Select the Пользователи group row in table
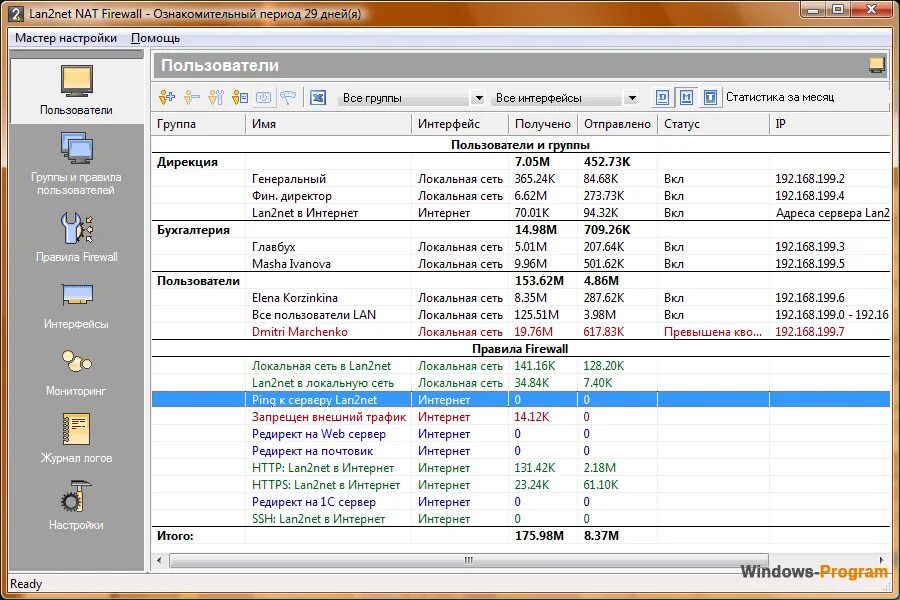Screen dimensions: 900x600 pyautogui.click(x=521, y=281)
